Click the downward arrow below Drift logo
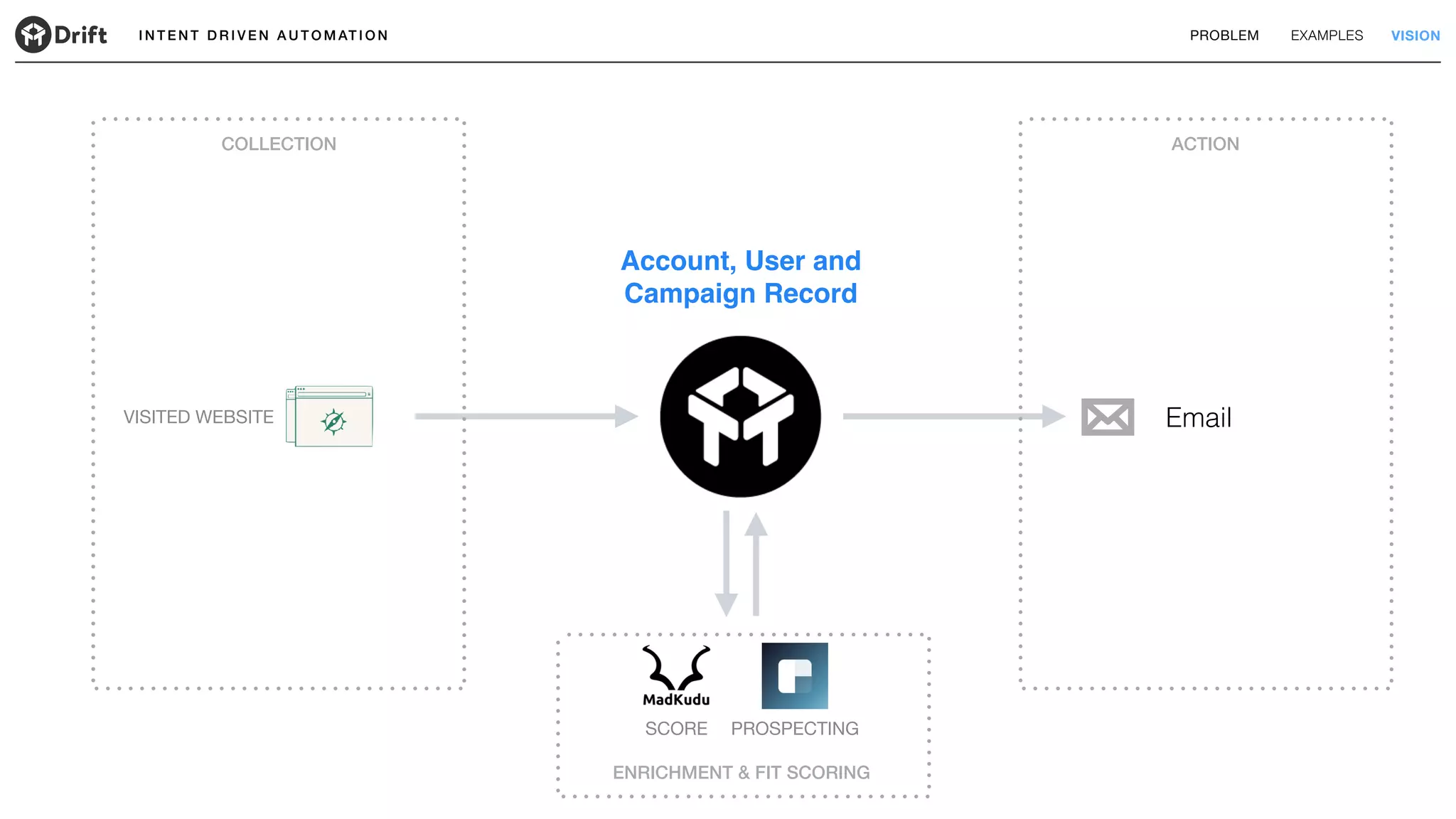The height and width of the screenshot is (819, 1456). click(x=726, y=563)
